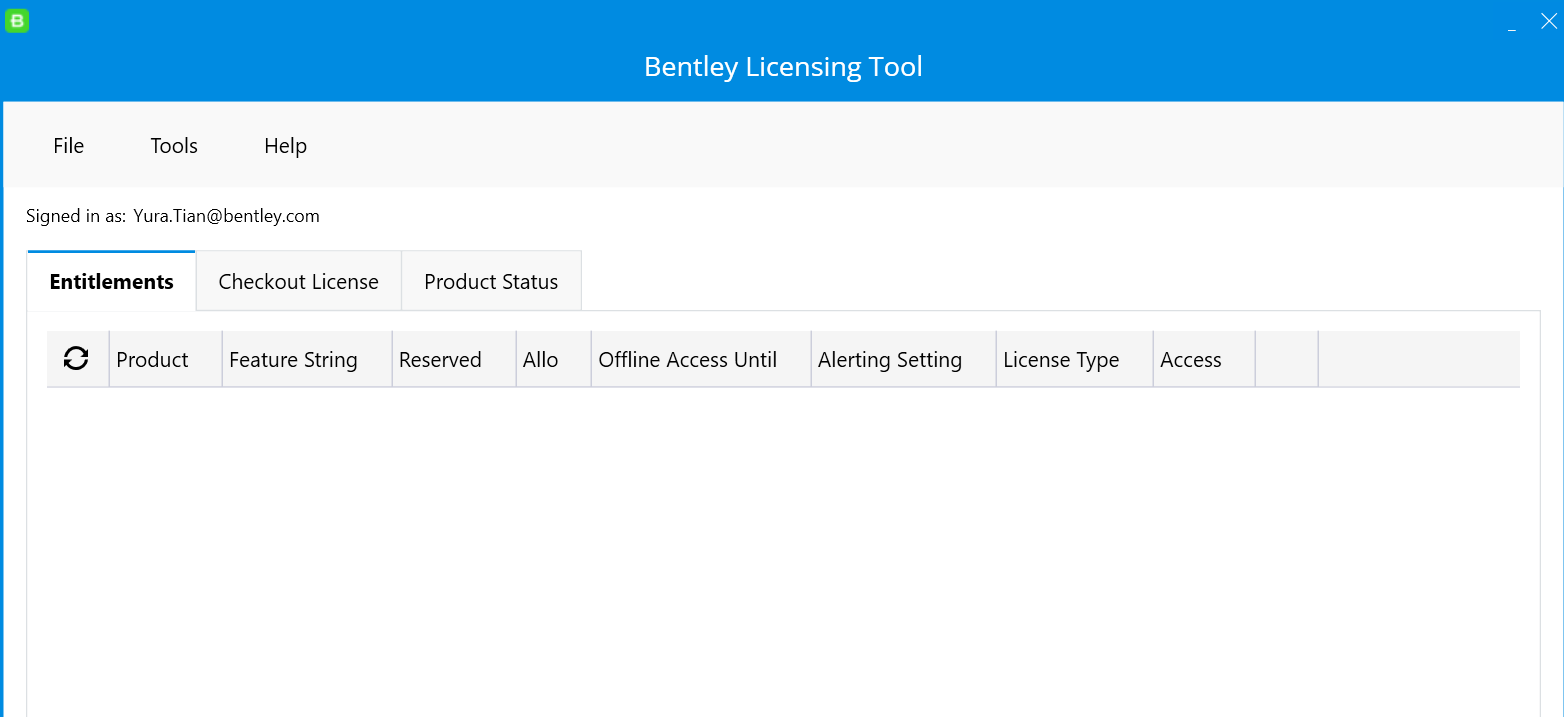Click the refresh entitlements icon

point(76,359)
